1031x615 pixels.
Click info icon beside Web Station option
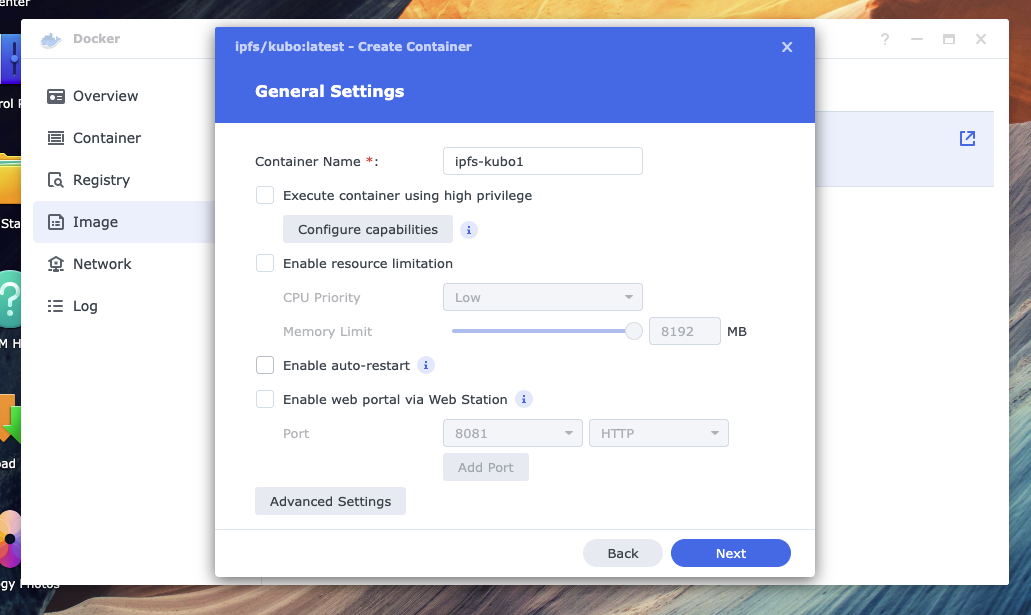(524, 400)
